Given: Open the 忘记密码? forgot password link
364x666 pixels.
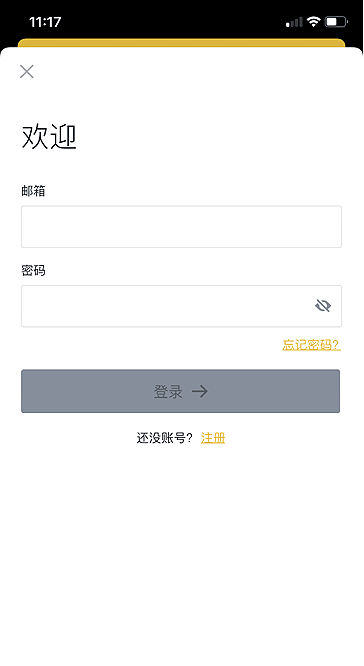Looking at the screenshot, I should coord(311,344).
